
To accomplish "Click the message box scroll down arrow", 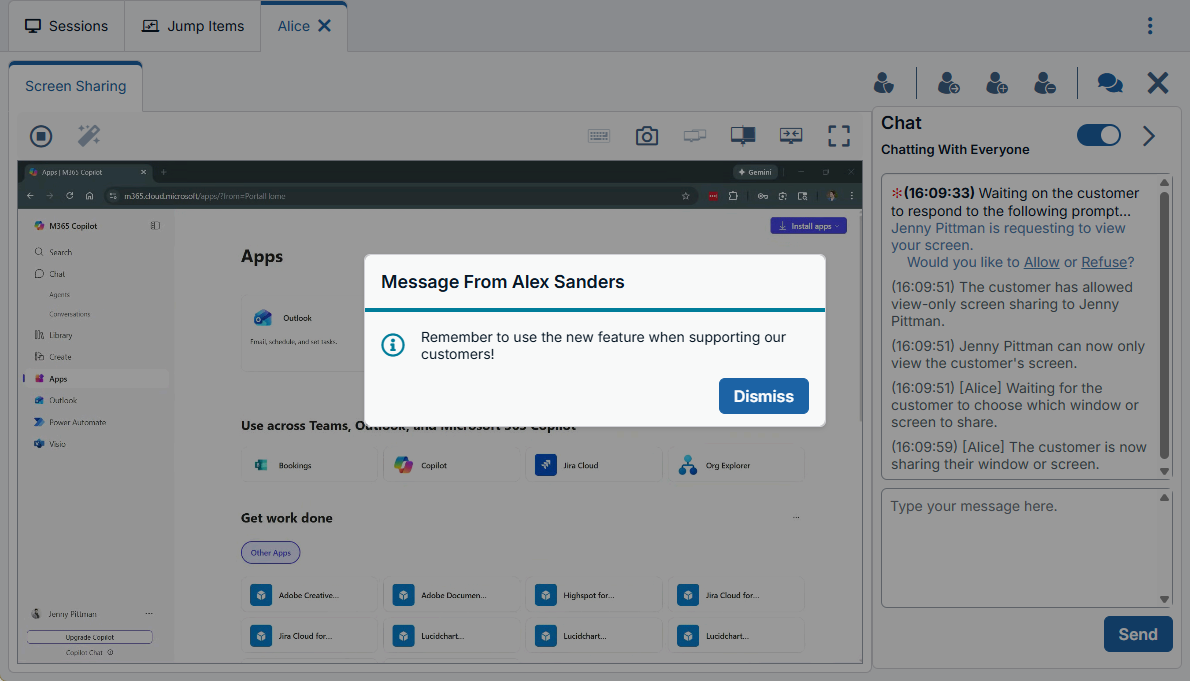I will pyautogui.click(x=1164, y=599).
